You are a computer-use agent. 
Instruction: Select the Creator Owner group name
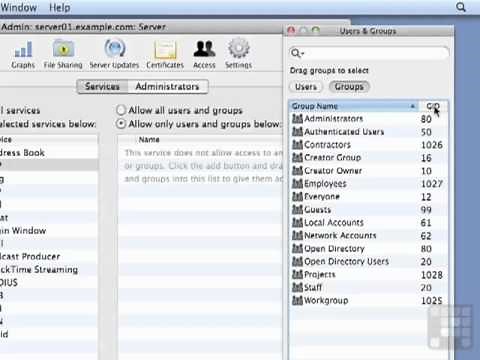(x=333, y=170)
